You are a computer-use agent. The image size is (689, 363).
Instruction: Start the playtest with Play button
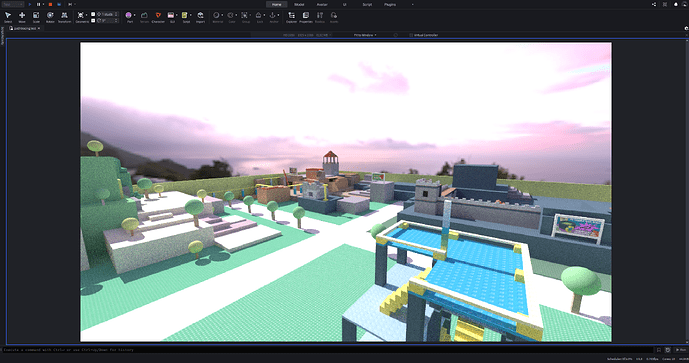click(30, 4)
